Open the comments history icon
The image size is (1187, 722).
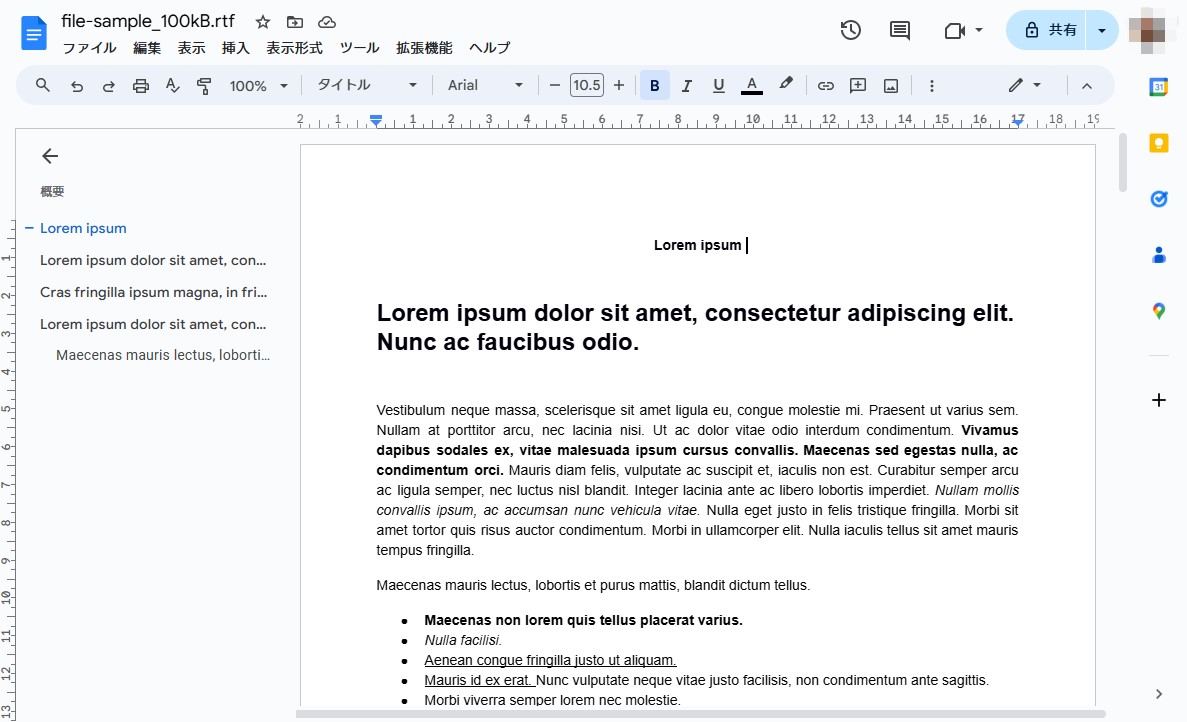(x=900, y=30)
